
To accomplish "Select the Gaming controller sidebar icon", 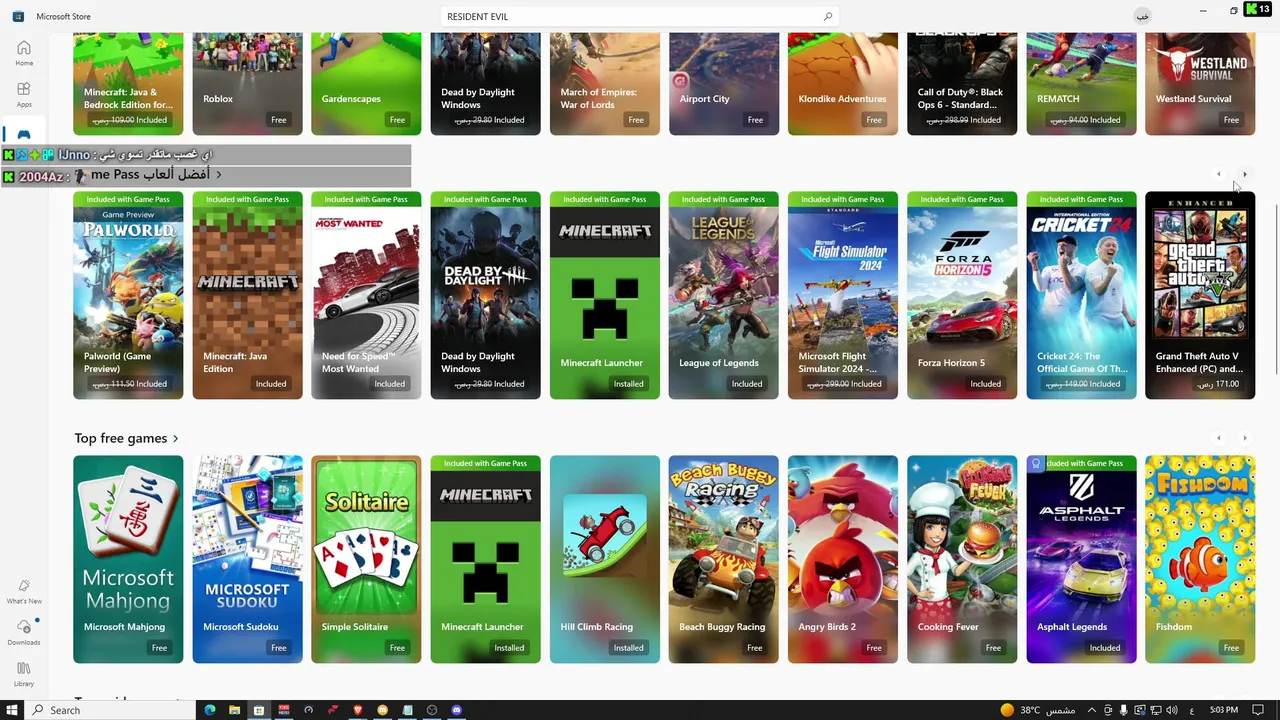I will click(24, 135).
